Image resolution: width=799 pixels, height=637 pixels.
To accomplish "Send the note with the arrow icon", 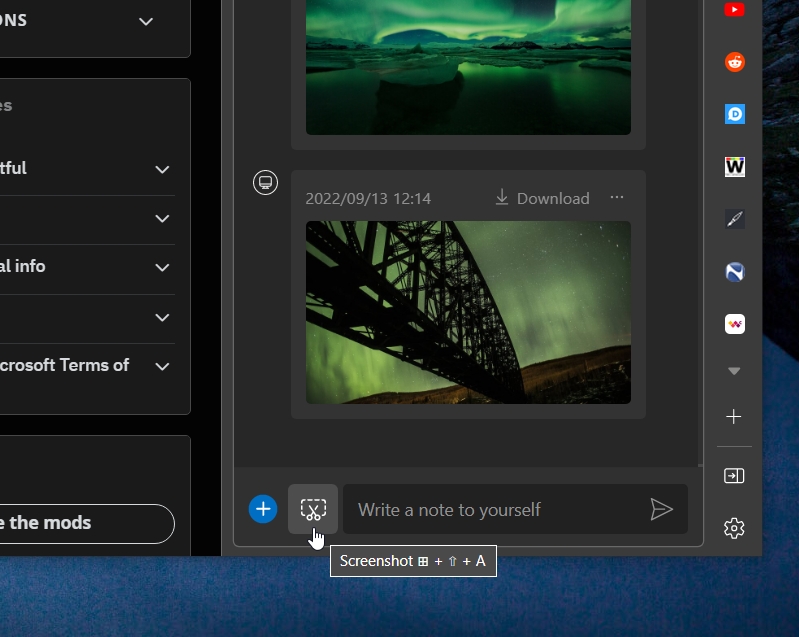I will click(x=661, y=509).
